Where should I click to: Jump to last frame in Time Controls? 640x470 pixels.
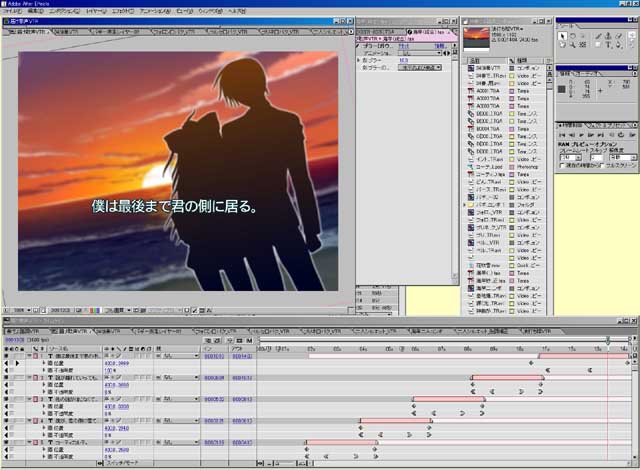click(x=600, y=135)
